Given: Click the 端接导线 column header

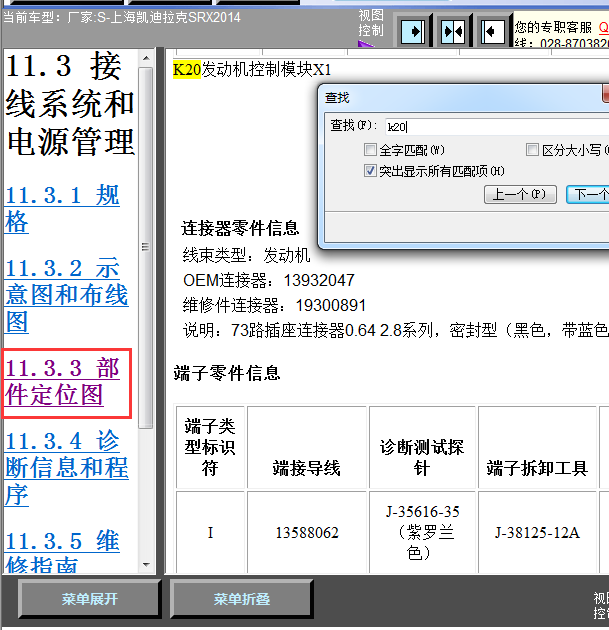Looking at the screenshot, I should pyautogui.click(x=307, y=447).
